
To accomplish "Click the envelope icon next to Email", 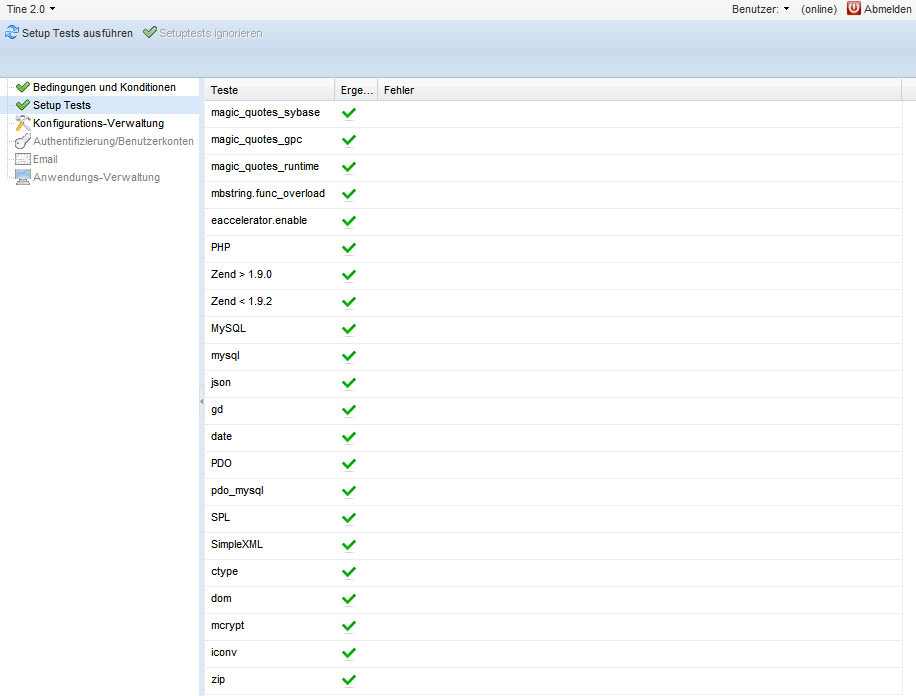I will [x=23, y=159].
